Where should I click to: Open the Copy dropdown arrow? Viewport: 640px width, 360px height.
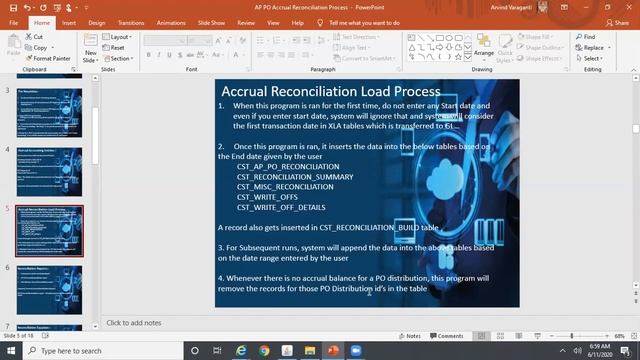click(x=53, y=48)
